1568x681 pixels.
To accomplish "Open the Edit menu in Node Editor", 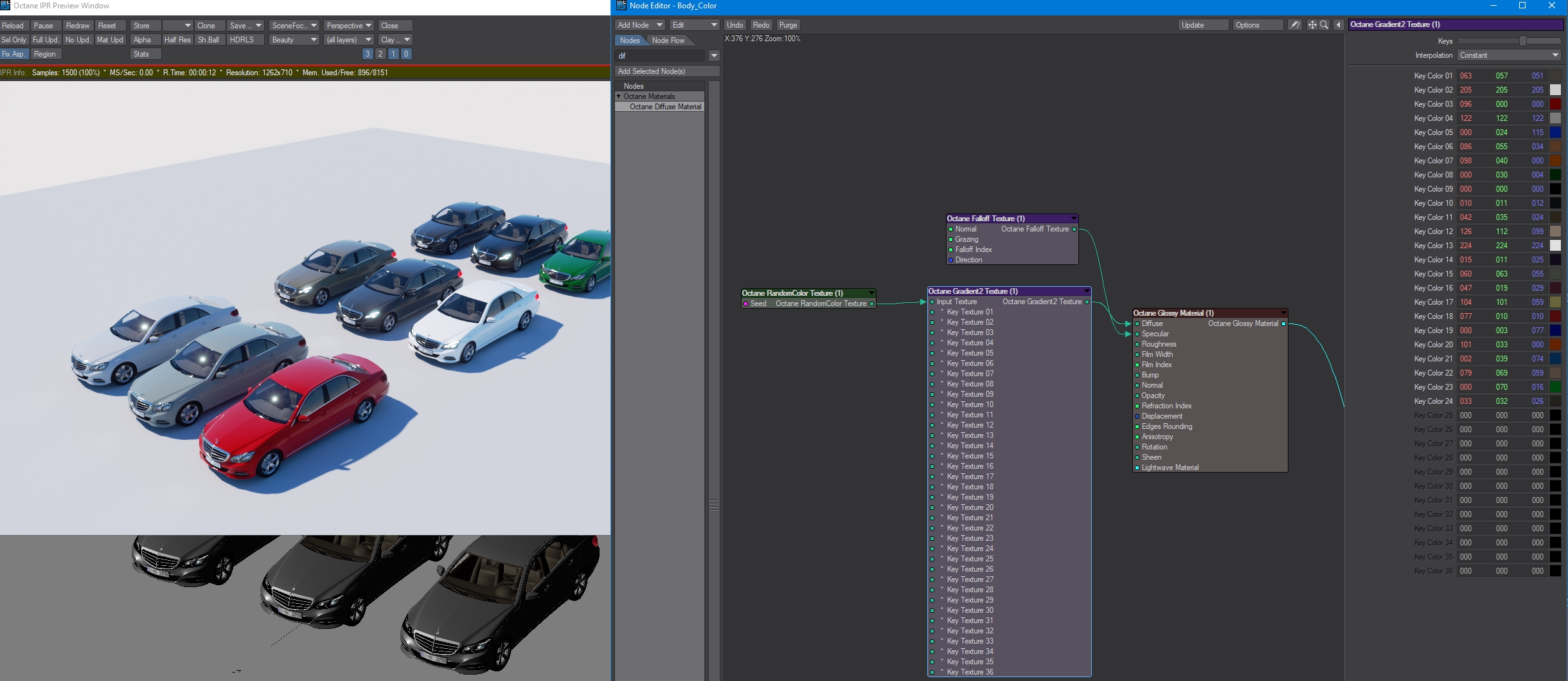I will click(693, 25).
